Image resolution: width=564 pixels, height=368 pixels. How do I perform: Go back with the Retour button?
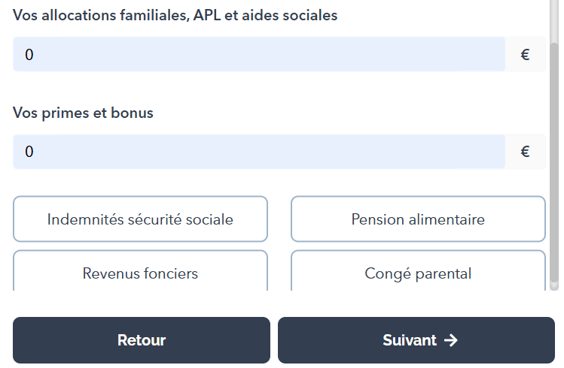(x=141, y=340)
